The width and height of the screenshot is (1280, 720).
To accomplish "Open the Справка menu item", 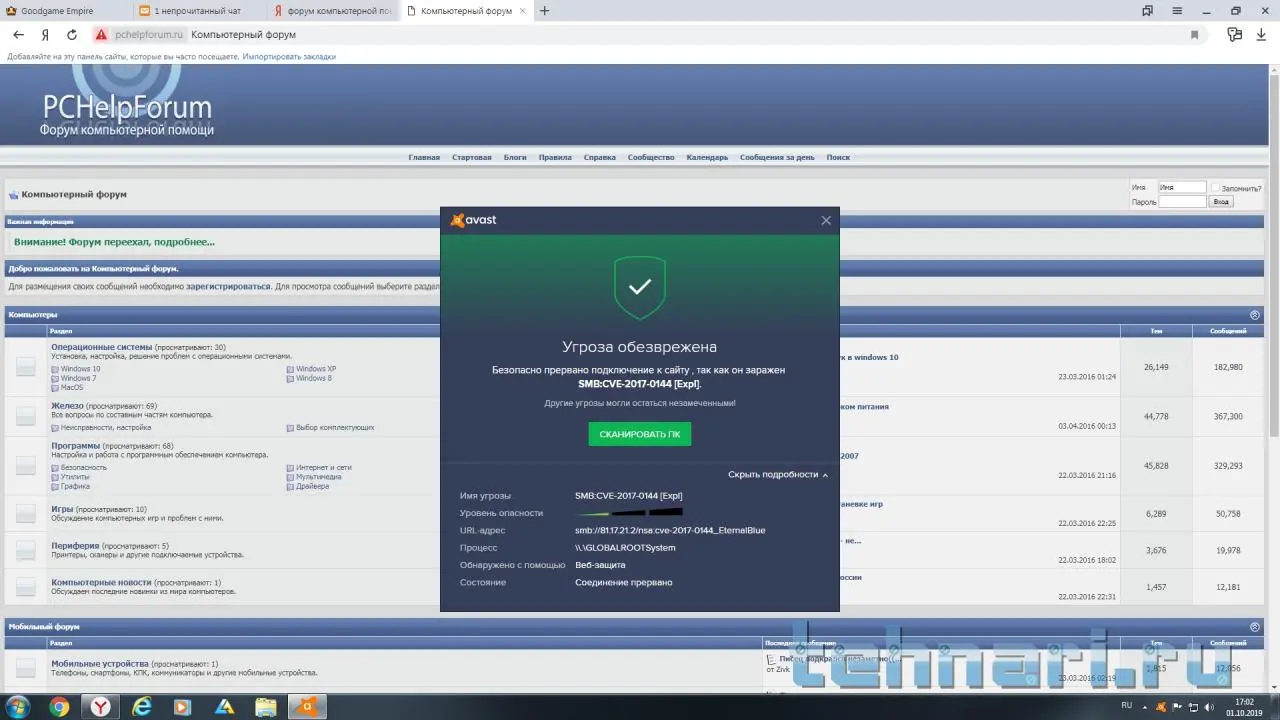I will click(x=600, y=157).
